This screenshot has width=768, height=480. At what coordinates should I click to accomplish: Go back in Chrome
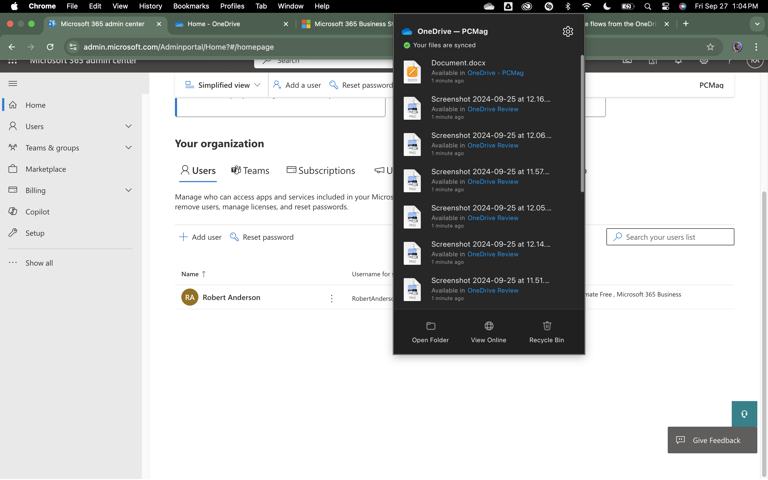(x=12, y=47)
